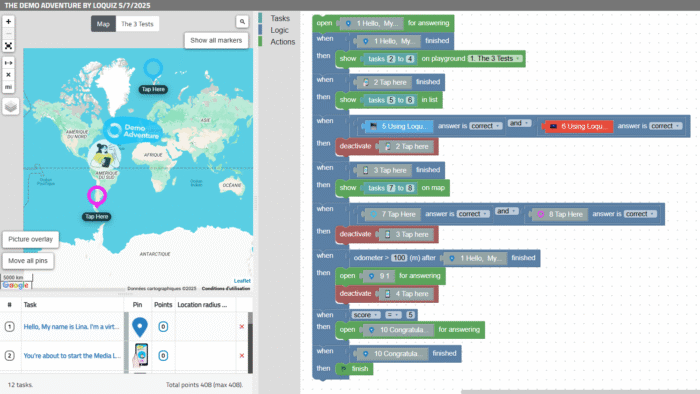Open the map layers icon

click(11, 106)
